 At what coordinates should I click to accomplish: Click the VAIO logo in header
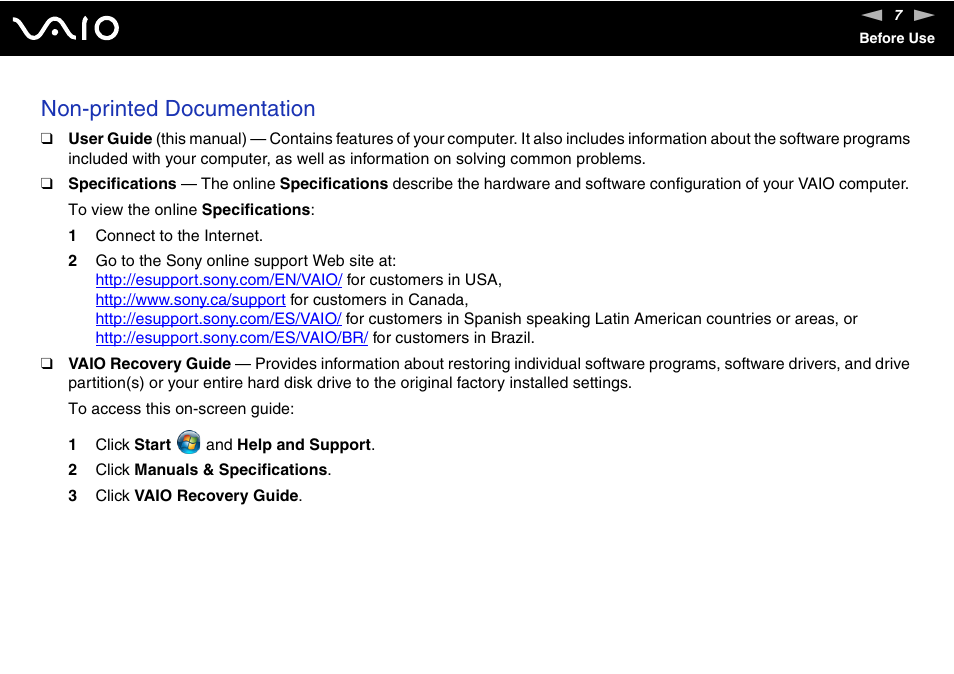pyautogui.click(x=66, y=29)
